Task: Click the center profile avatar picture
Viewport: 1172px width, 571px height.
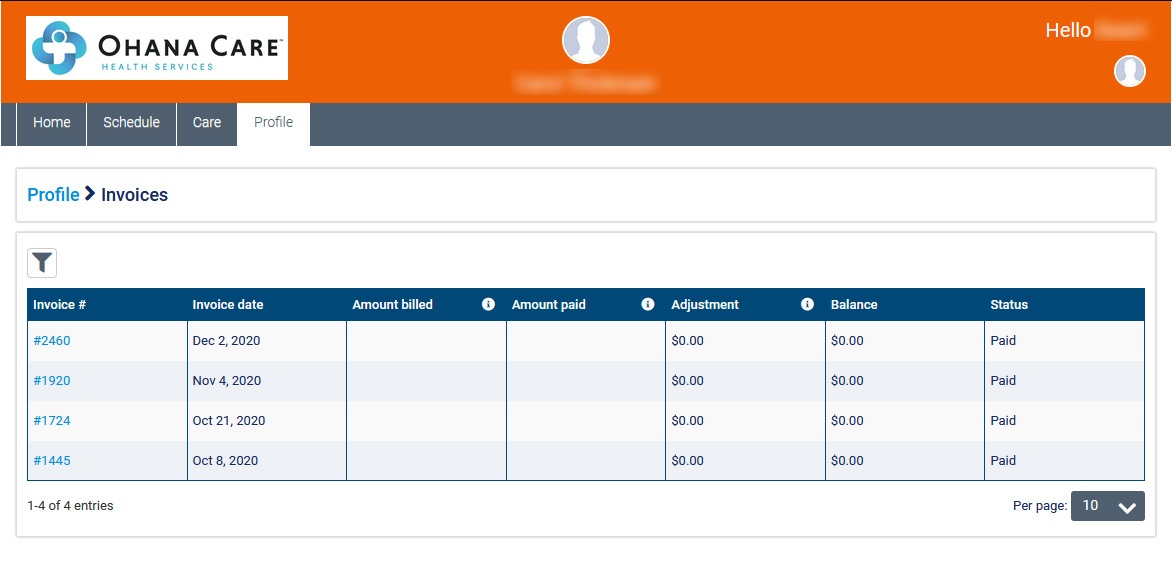Action: tap(586, 40)
